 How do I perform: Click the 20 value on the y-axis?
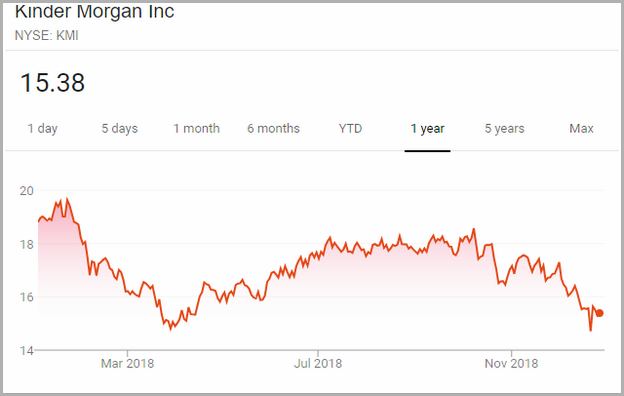pos(27,191)
